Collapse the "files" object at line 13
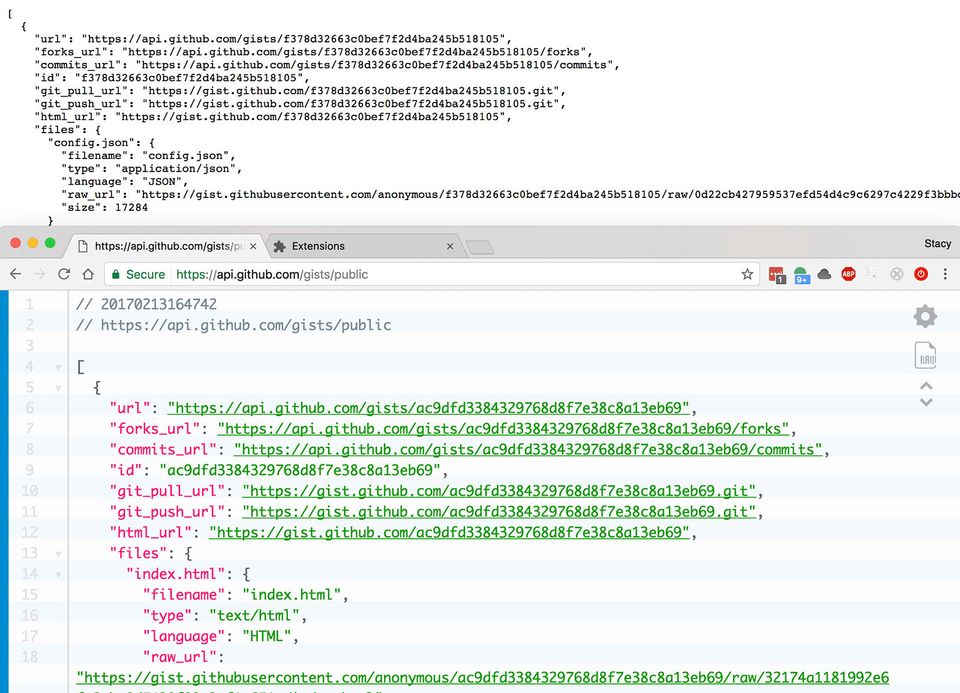The height and width of the screenshot is (693, 960). [58, 553]
